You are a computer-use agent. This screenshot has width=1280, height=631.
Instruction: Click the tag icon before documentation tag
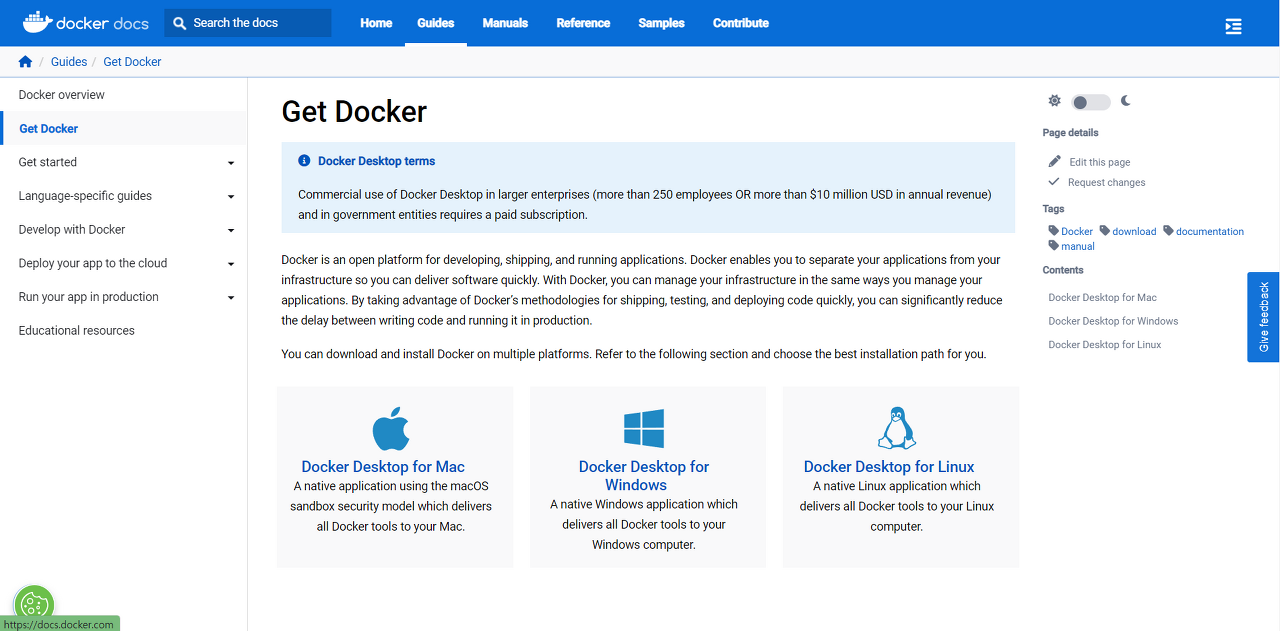click(x=1168, y=231)
